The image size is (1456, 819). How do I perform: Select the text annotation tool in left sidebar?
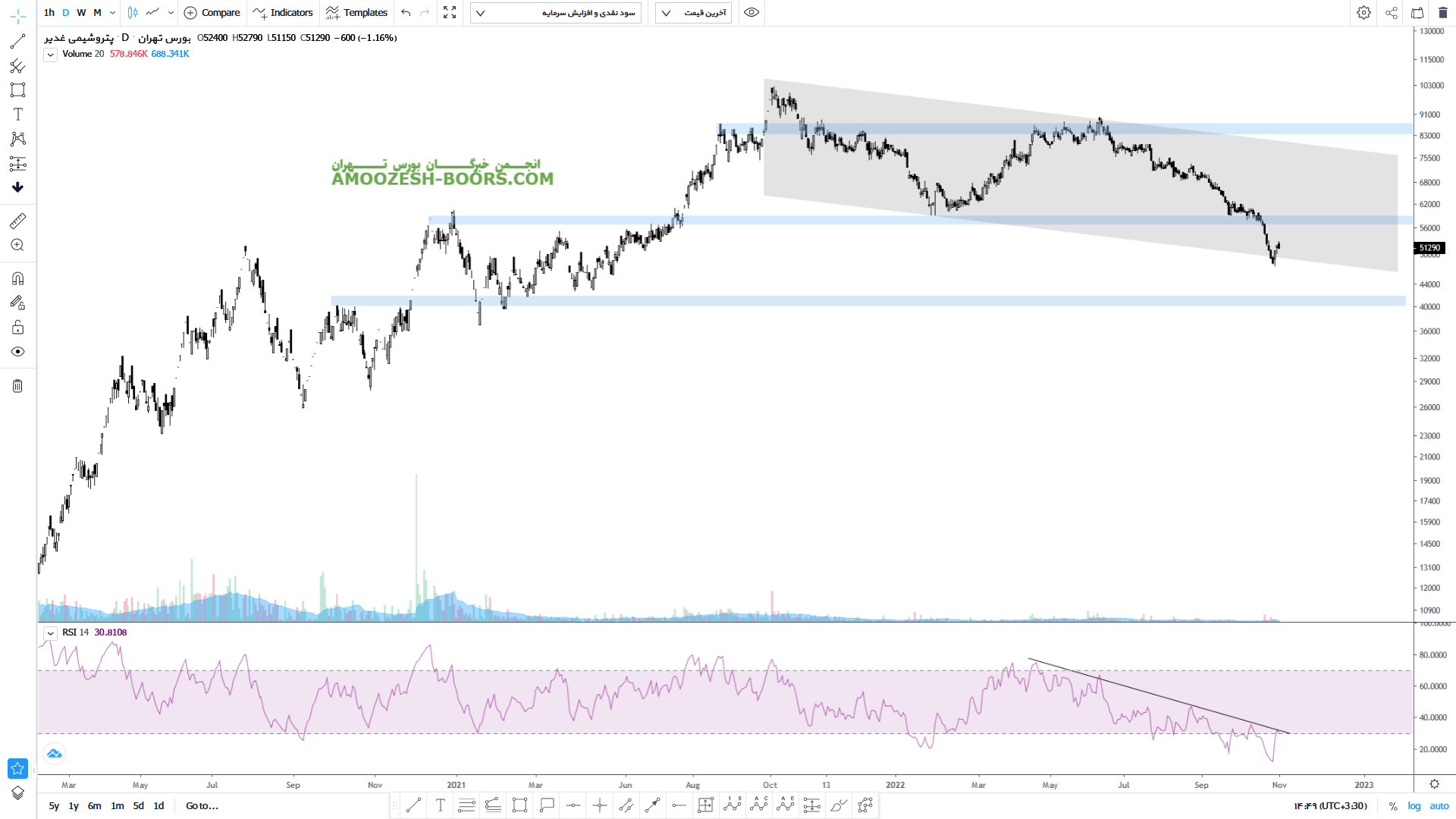(17, 115)
